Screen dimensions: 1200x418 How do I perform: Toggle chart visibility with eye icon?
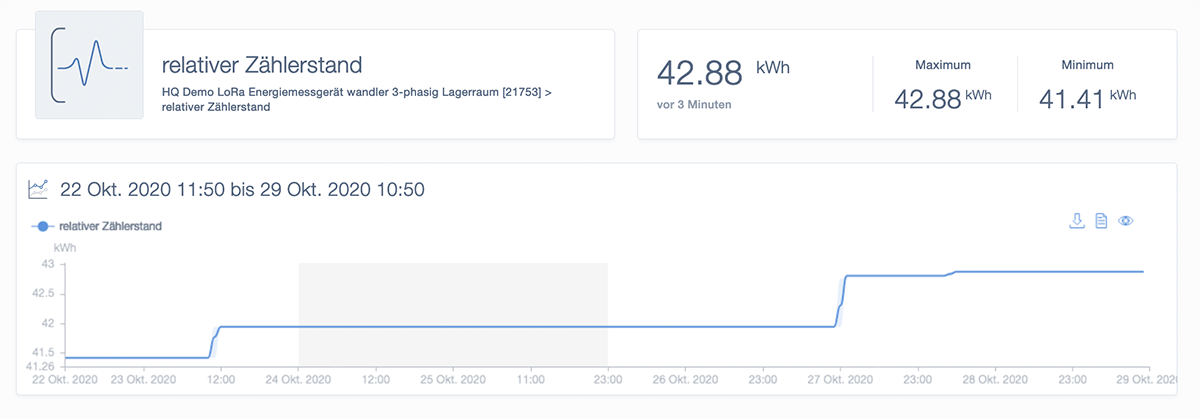point(1125,220)
